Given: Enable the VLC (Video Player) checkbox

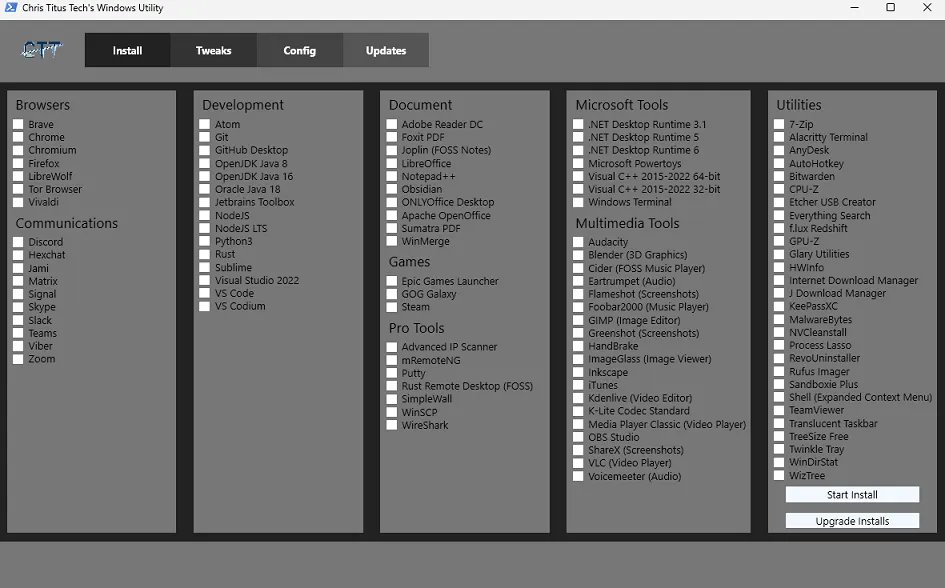Looking at the screenshot, I should [x=578, y=463].
